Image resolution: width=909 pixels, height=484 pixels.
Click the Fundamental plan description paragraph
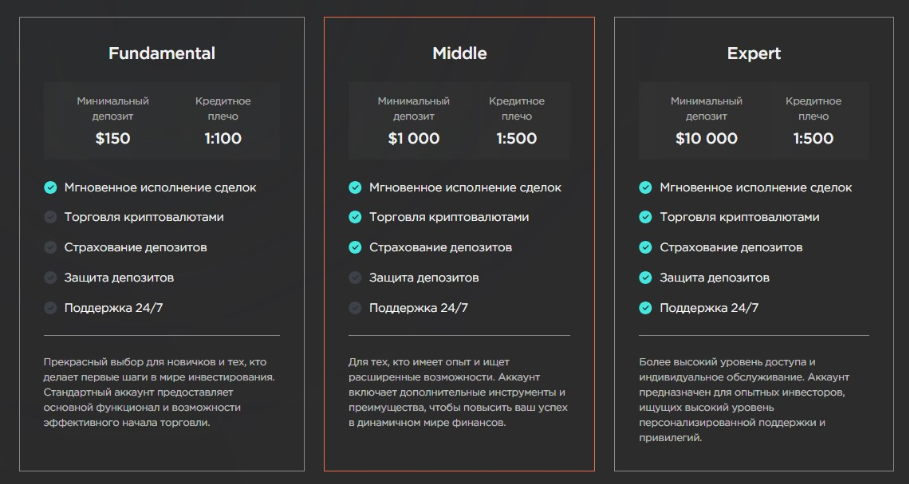(x=160, y=392)
